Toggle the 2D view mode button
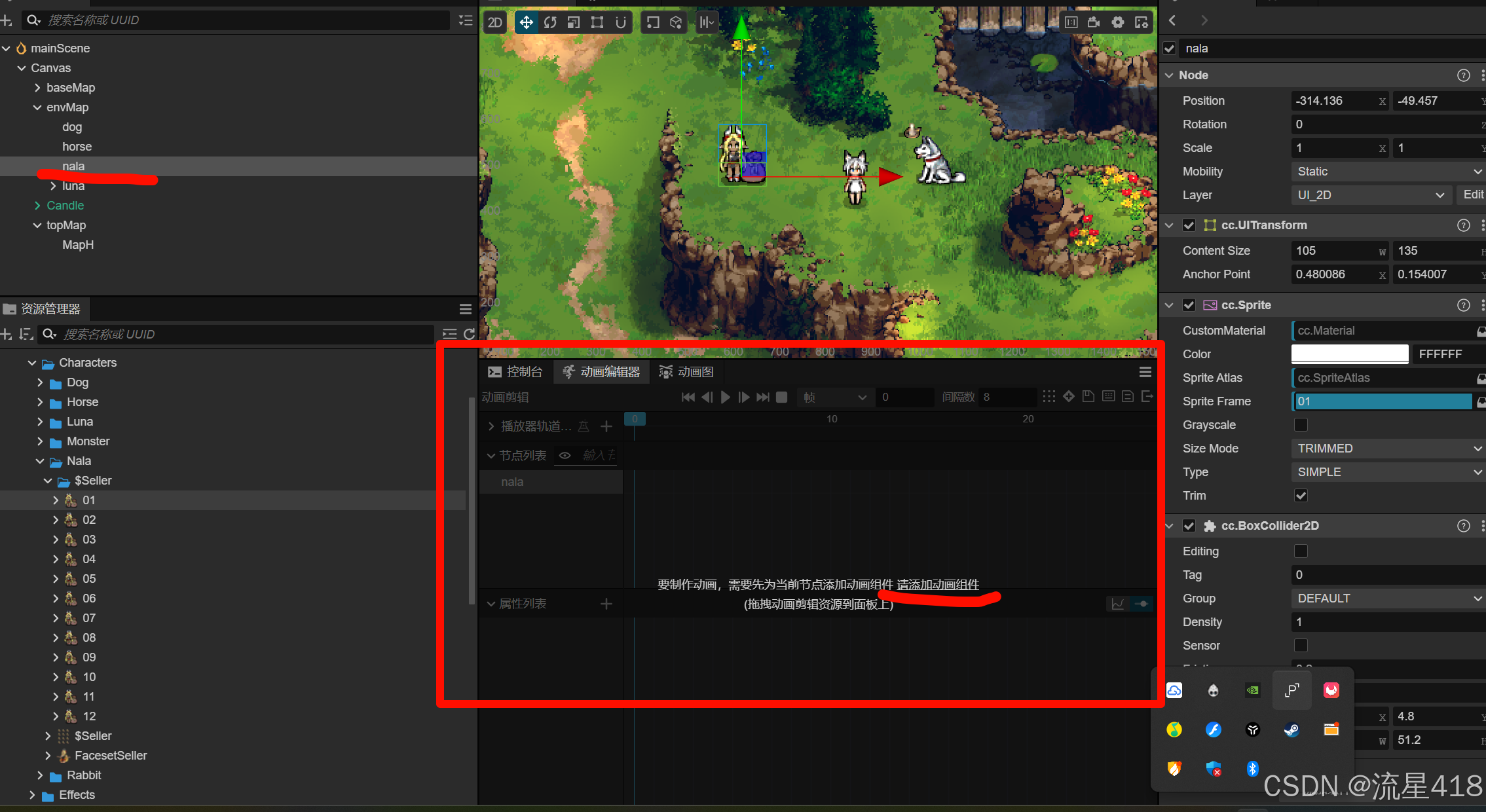The image size is (1486, 812). (495, 23)
